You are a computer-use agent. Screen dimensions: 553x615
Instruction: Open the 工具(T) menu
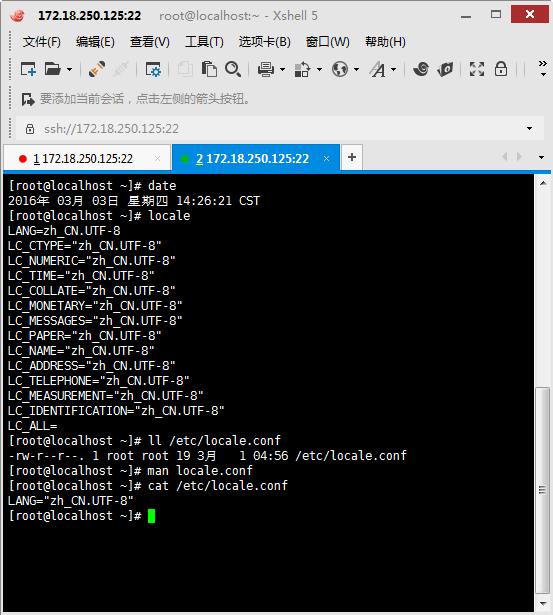[x=204, y=42]
